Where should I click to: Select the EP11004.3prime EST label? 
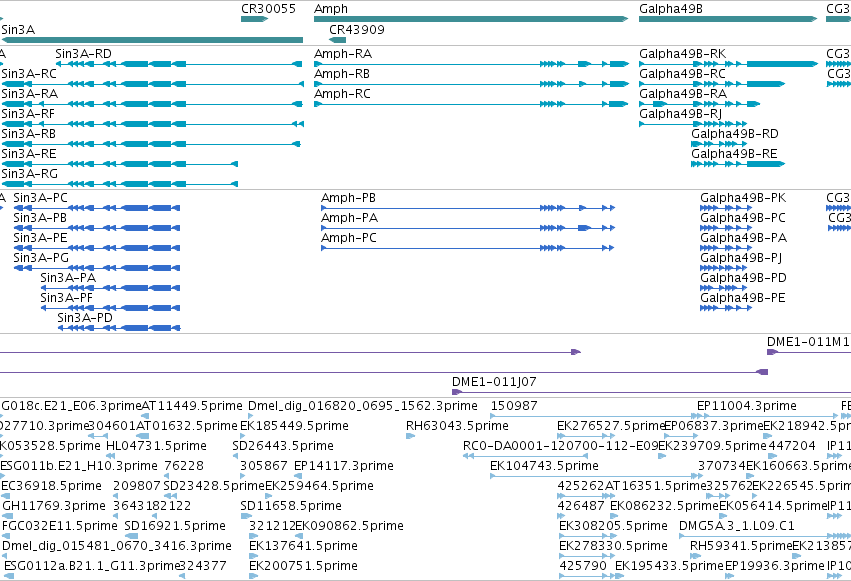[747, 406]
